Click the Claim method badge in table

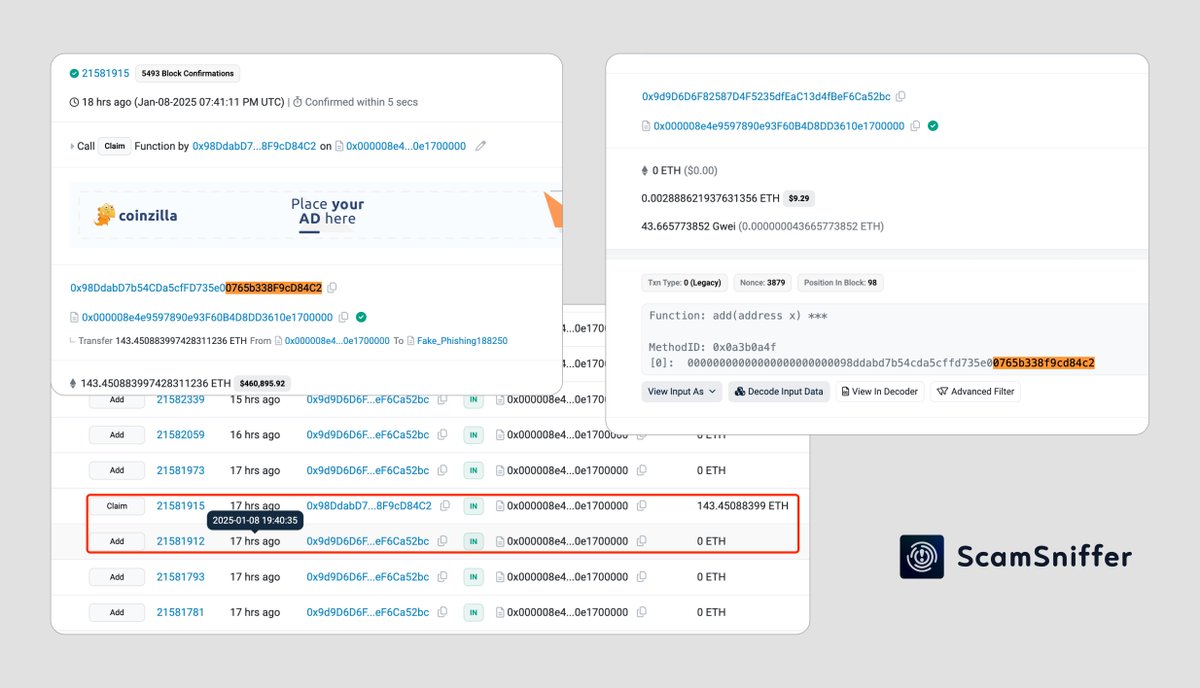(x=117, y=506)
